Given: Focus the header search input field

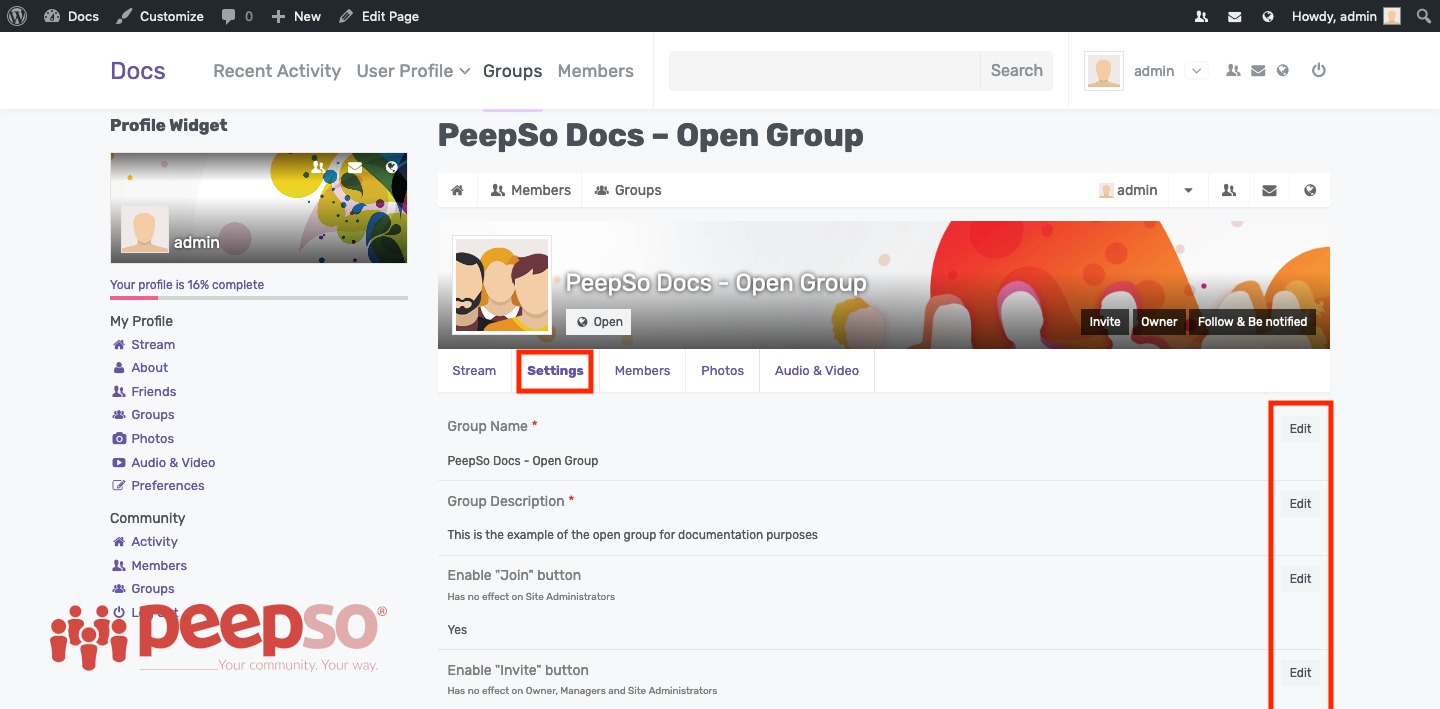Looking at the screenshot, I should (x=825, y=71).
